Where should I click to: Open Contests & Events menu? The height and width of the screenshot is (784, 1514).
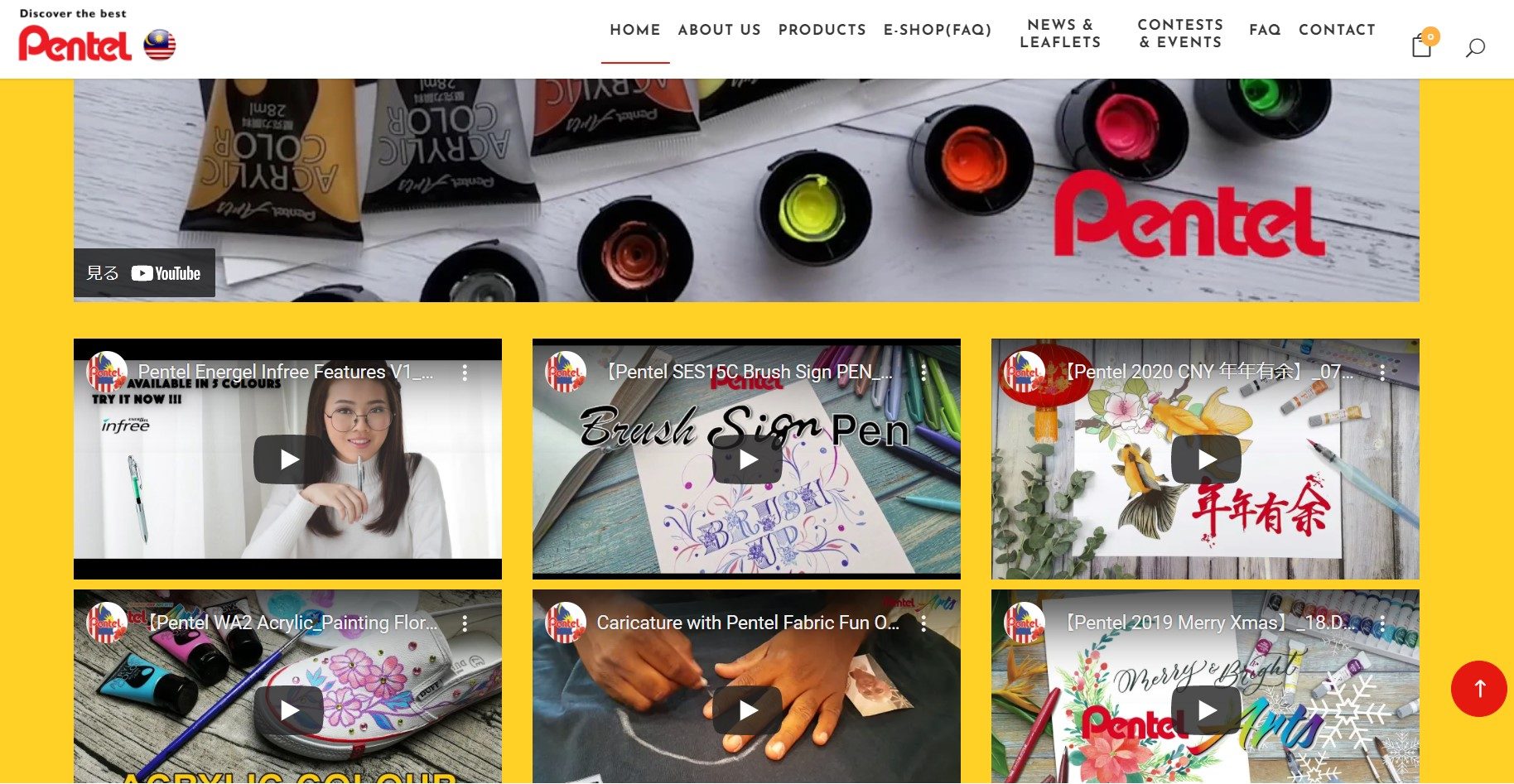[1180, 34]
